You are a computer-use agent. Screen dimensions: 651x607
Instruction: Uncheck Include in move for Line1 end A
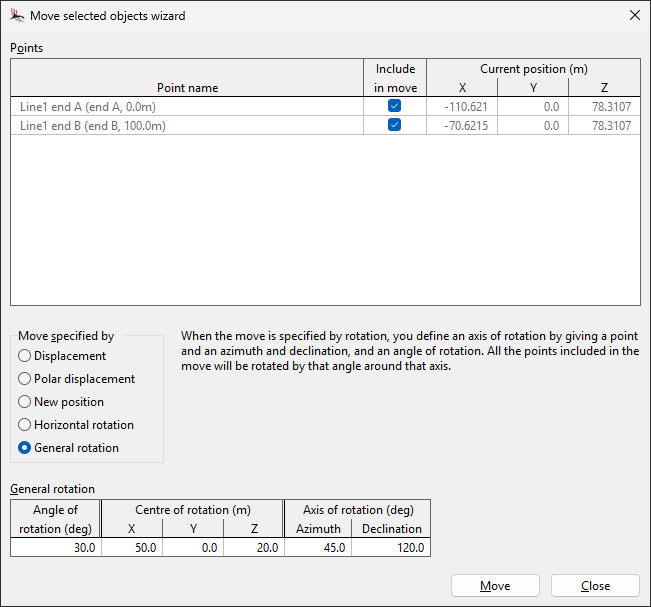click(394, 106)
